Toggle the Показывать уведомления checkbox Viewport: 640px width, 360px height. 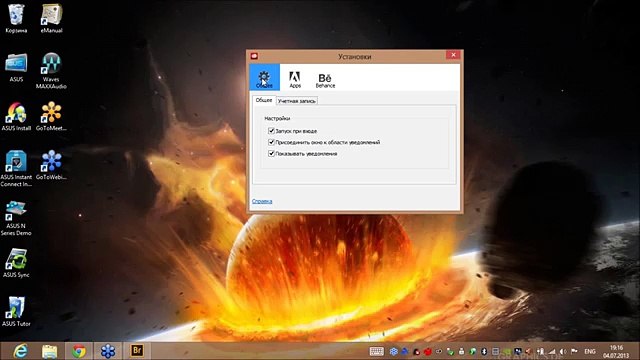(271, 153)
